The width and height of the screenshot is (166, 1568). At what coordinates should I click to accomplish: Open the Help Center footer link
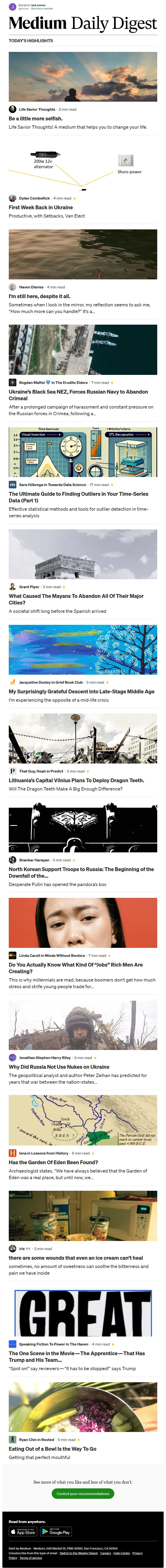[x=121, y=1553]
